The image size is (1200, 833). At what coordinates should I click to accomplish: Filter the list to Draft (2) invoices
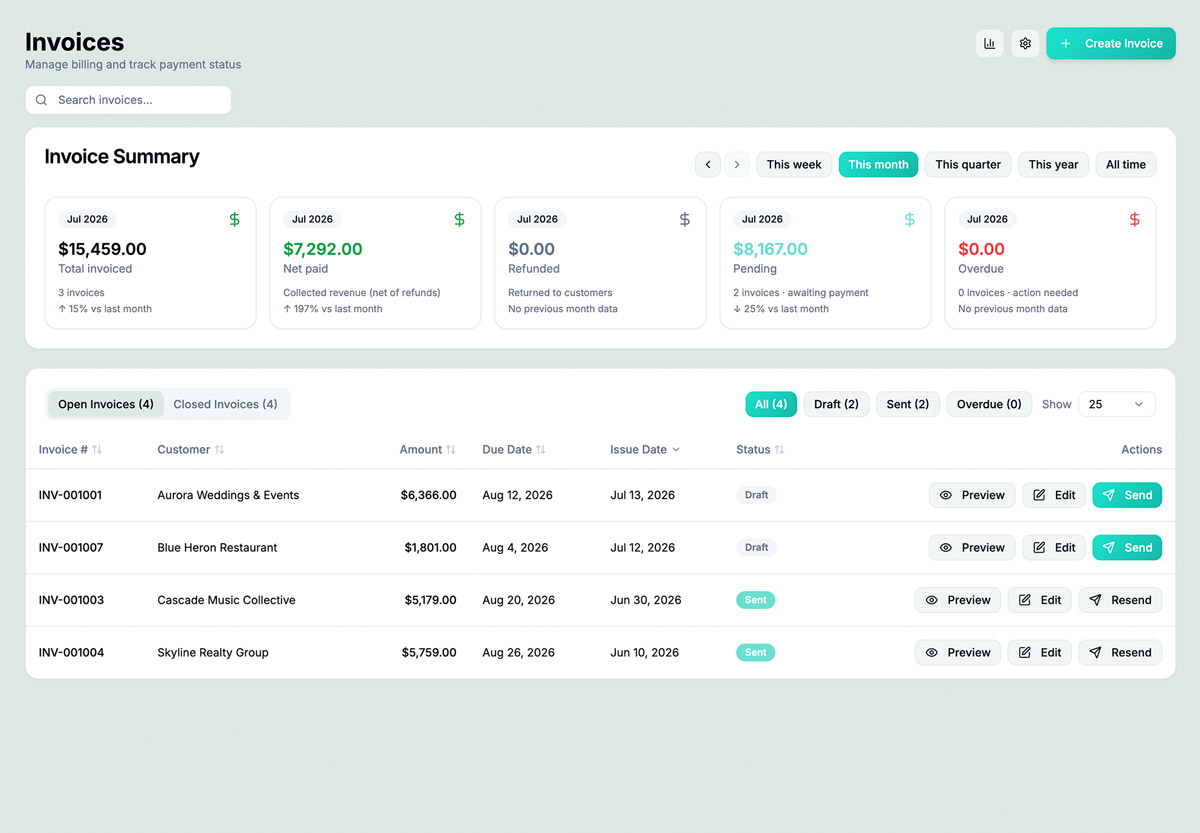[x=836, y=404]
